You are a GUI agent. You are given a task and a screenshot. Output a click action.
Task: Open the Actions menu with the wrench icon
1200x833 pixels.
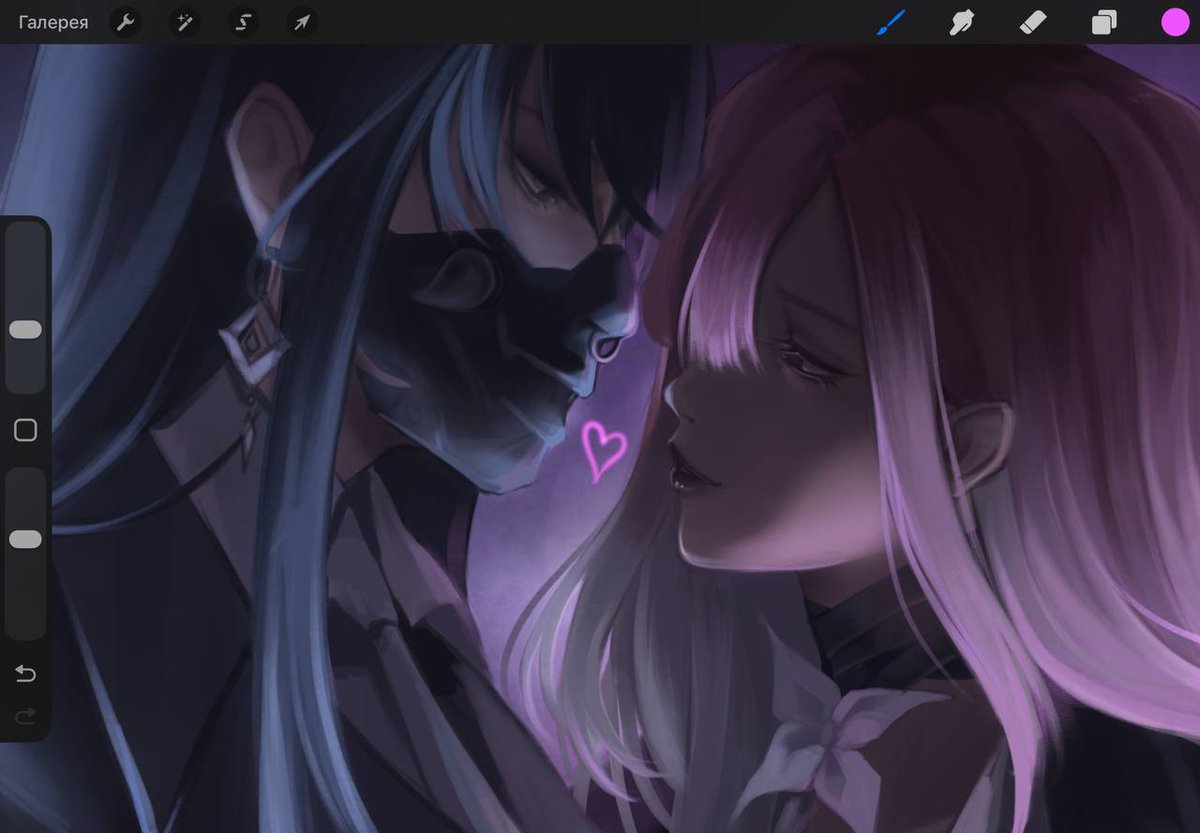tap(125, 22)
